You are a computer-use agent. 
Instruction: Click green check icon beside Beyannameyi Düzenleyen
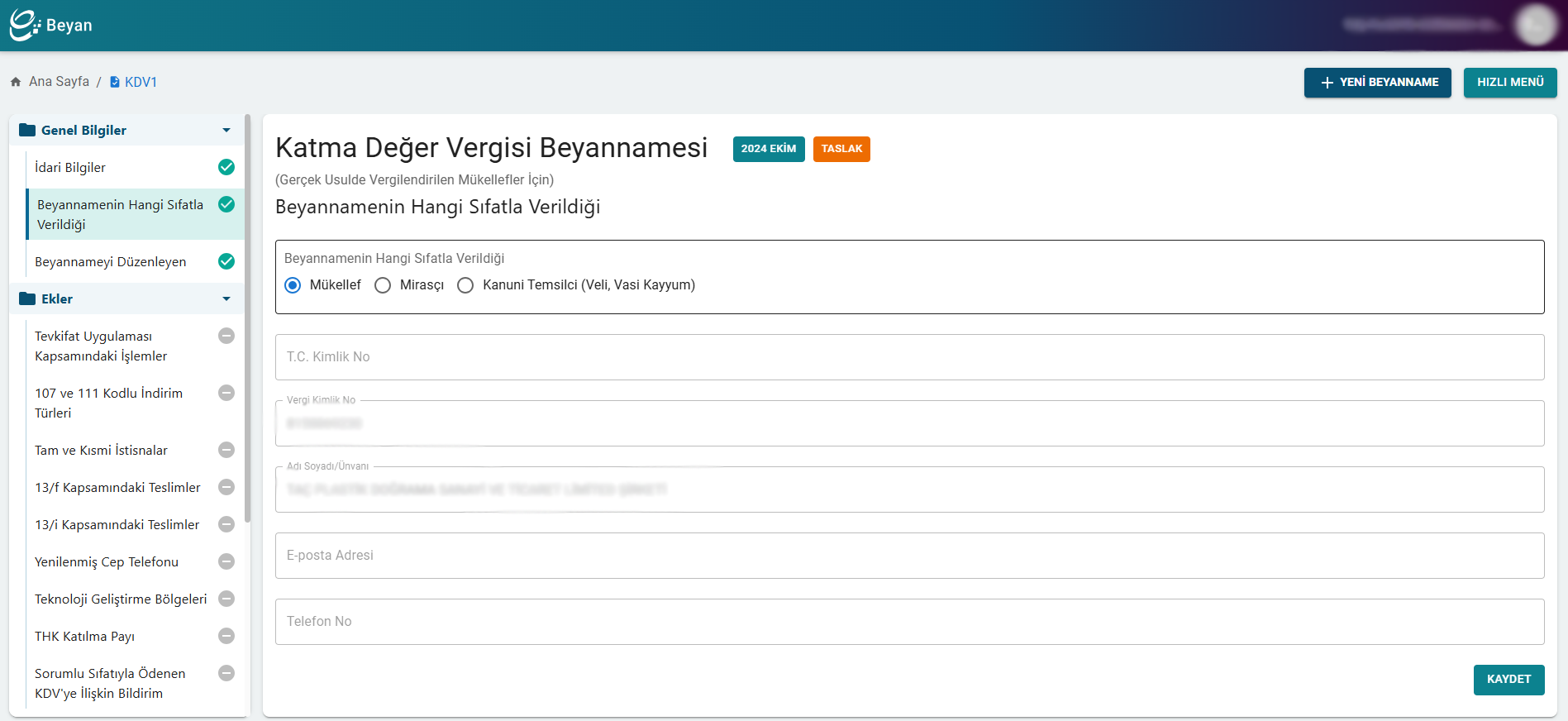click(226, 261)
